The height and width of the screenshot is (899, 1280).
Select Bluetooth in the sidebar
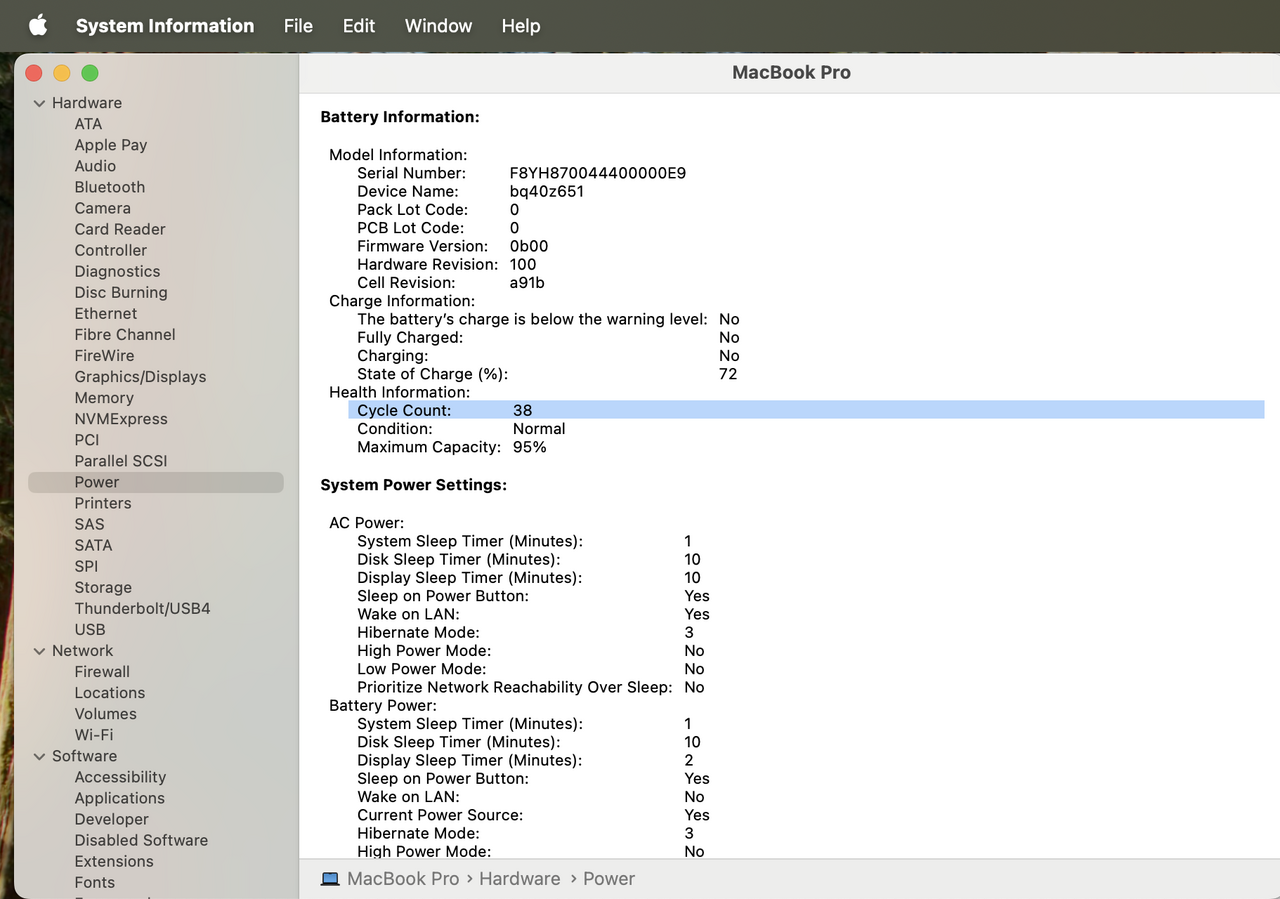coord(110,187)
